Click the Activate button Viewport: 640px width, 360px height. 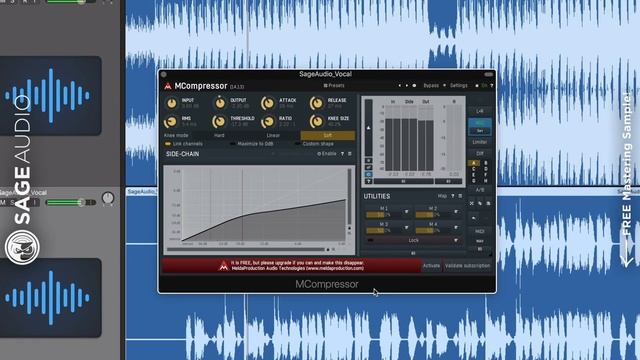click(x=431, y=266)
